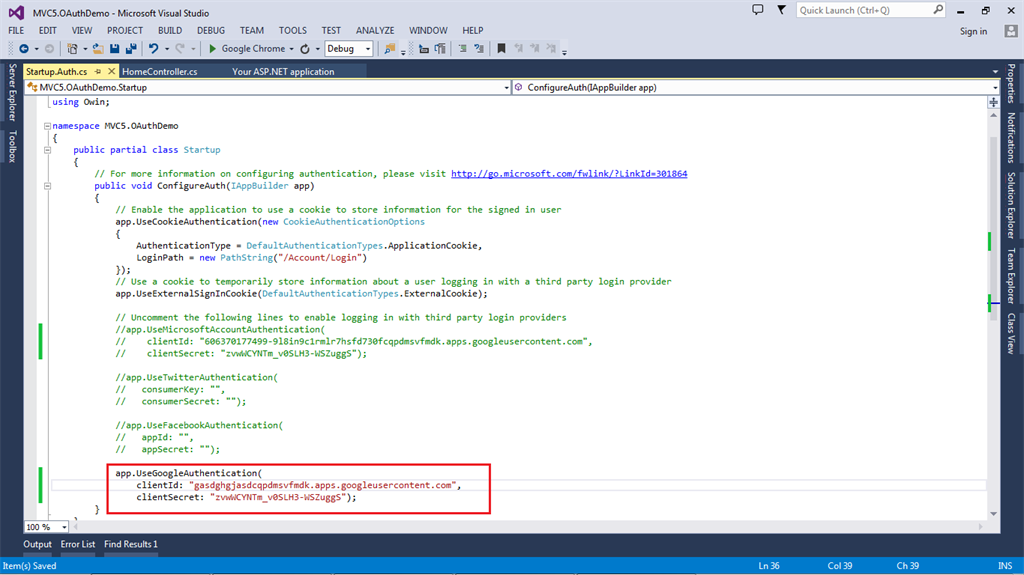Start debugging with green play icon
The width and height of the screenshot is (1024, 575).
213,48
